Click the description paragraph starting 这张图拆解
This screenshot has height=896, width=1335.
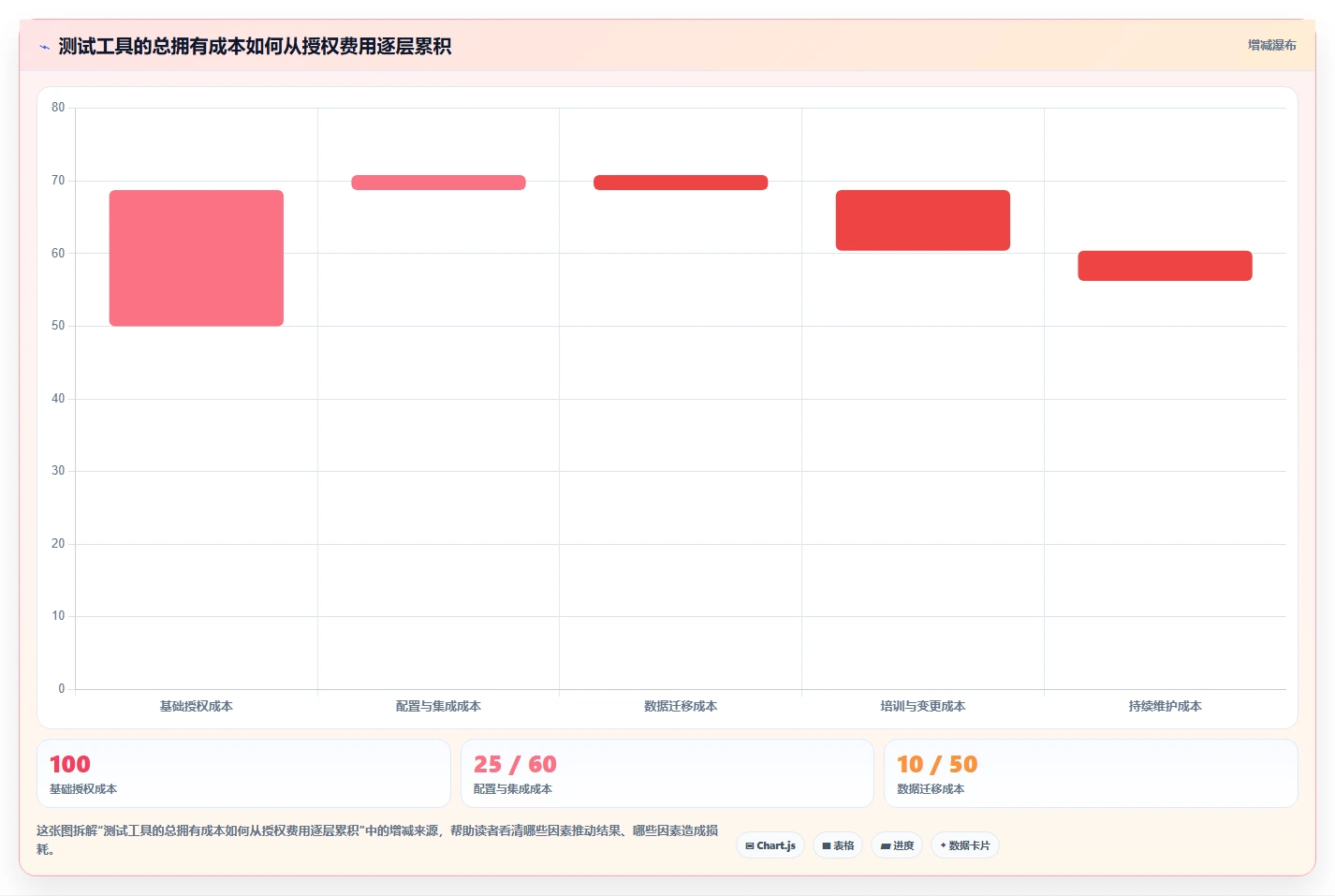tap(377, 840)
